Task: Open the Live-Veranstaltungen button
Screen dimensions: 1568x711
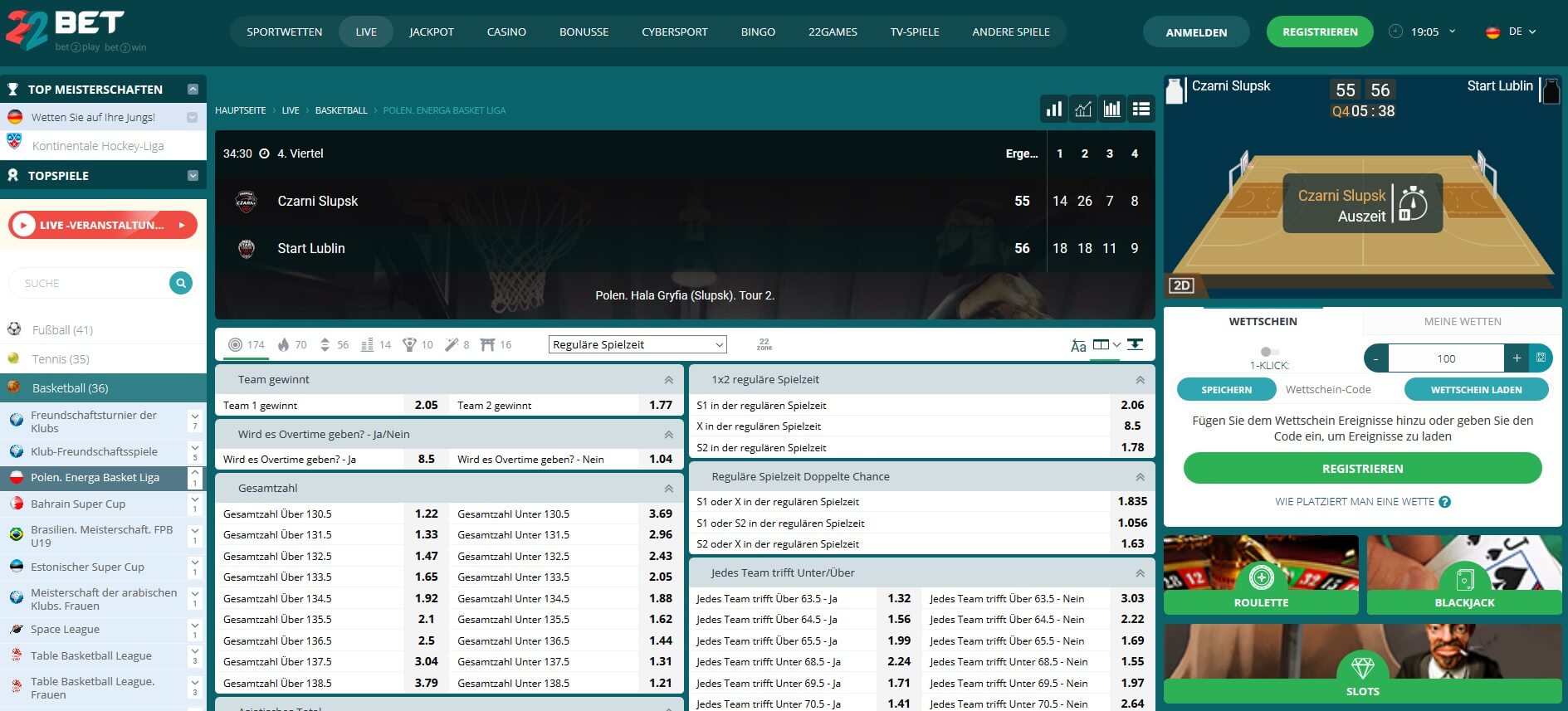Action: point(103,225)
